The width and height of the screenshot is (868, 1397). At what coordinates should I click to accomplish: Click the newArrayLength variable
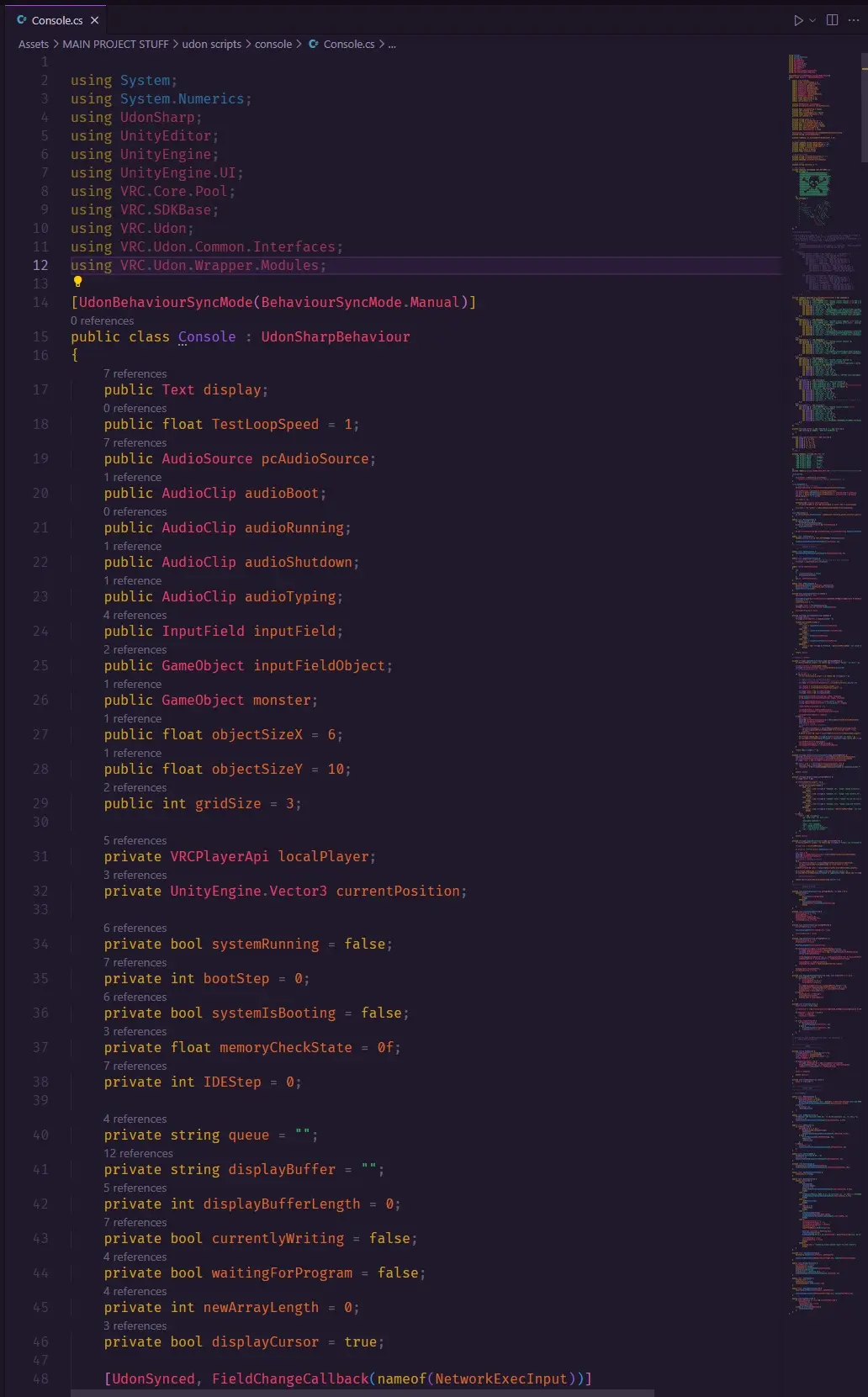[x=261, y=1307]
